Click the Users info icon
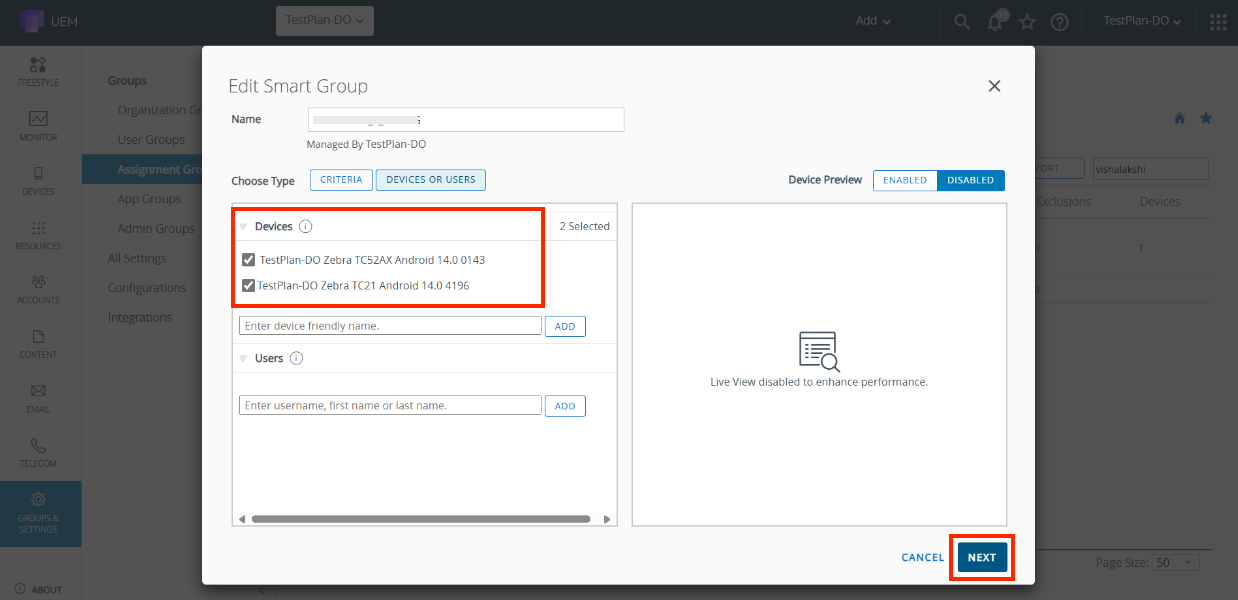Image resolution: width=1238 pixels, height=600 pixels. pos(296,358)
